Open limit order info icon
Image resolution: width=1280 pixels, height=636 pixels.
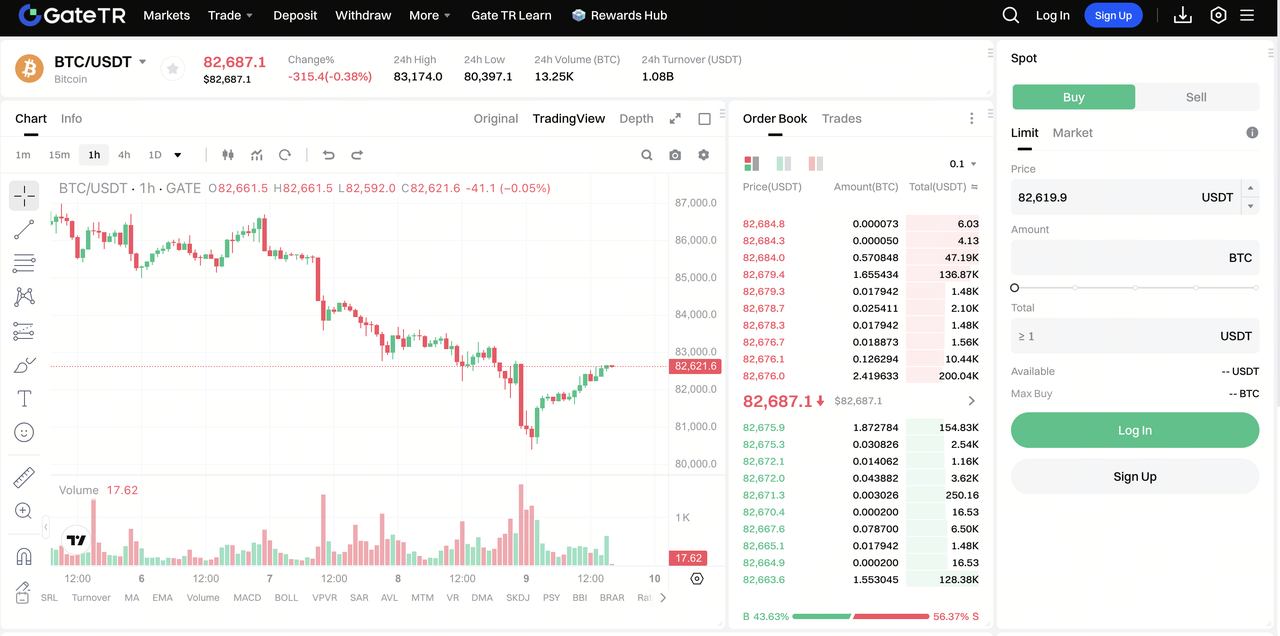click(x=1252, y=133)
